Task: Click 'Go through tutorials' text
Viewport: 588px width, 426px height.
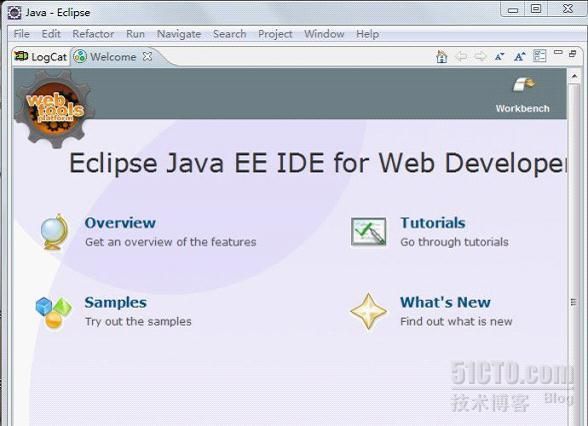Action: [x=454, y=242]
